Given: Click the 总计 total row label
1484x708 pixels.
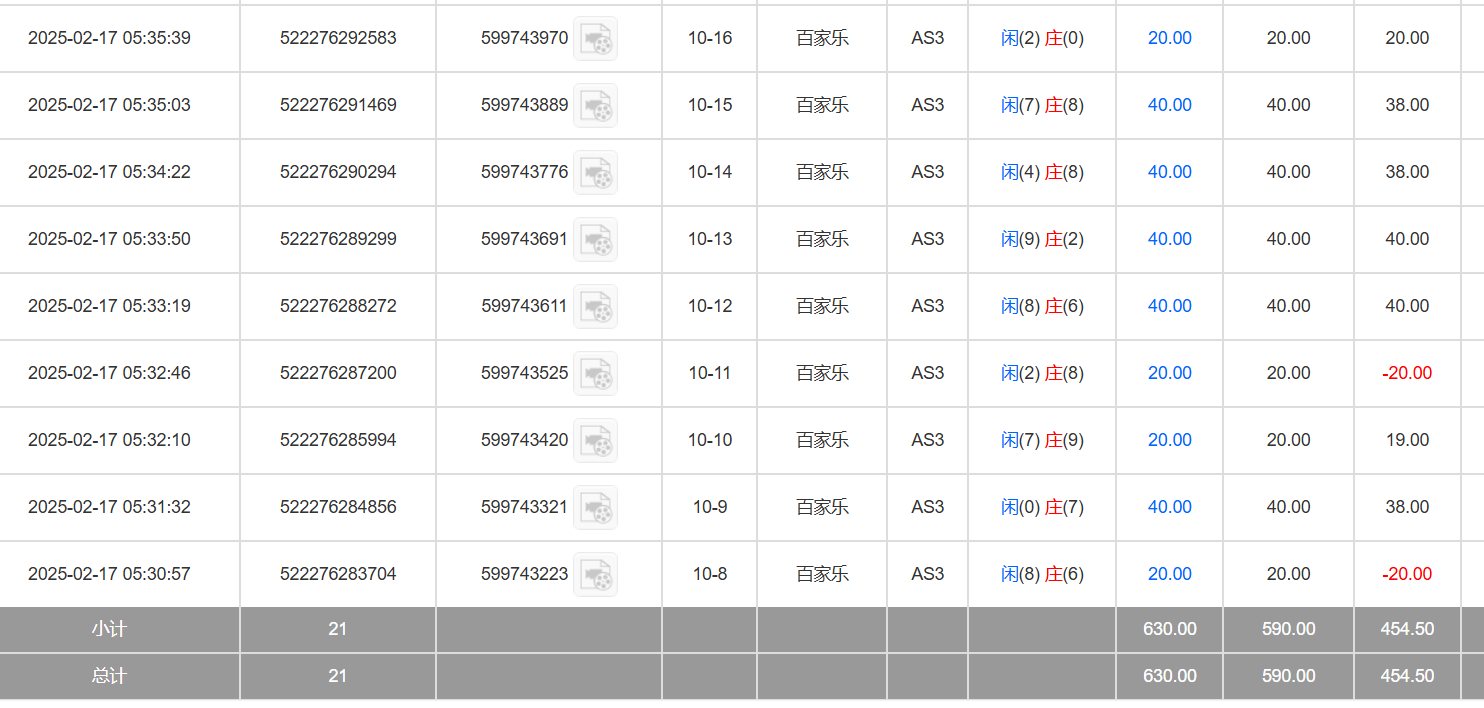Looking at the screenshot, I should [109, 676].
